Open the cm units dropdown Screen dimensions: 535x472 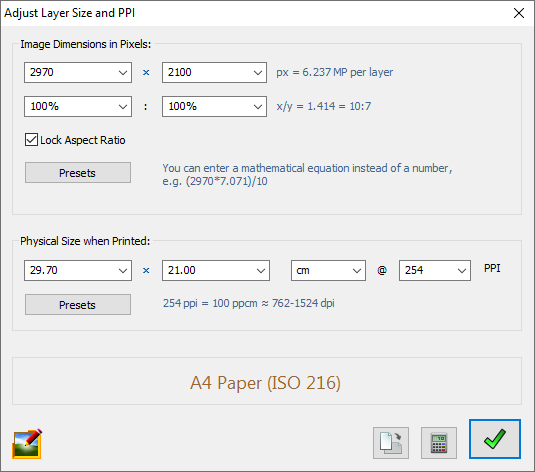[328, 271]
